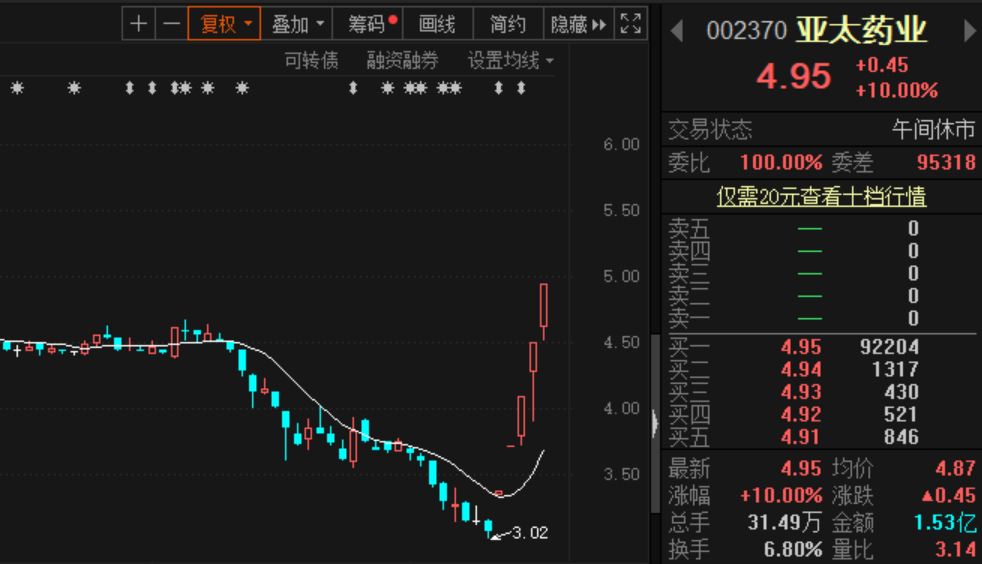
Task: Open the 画线 drawing tools
Action: tap(437, 24)
